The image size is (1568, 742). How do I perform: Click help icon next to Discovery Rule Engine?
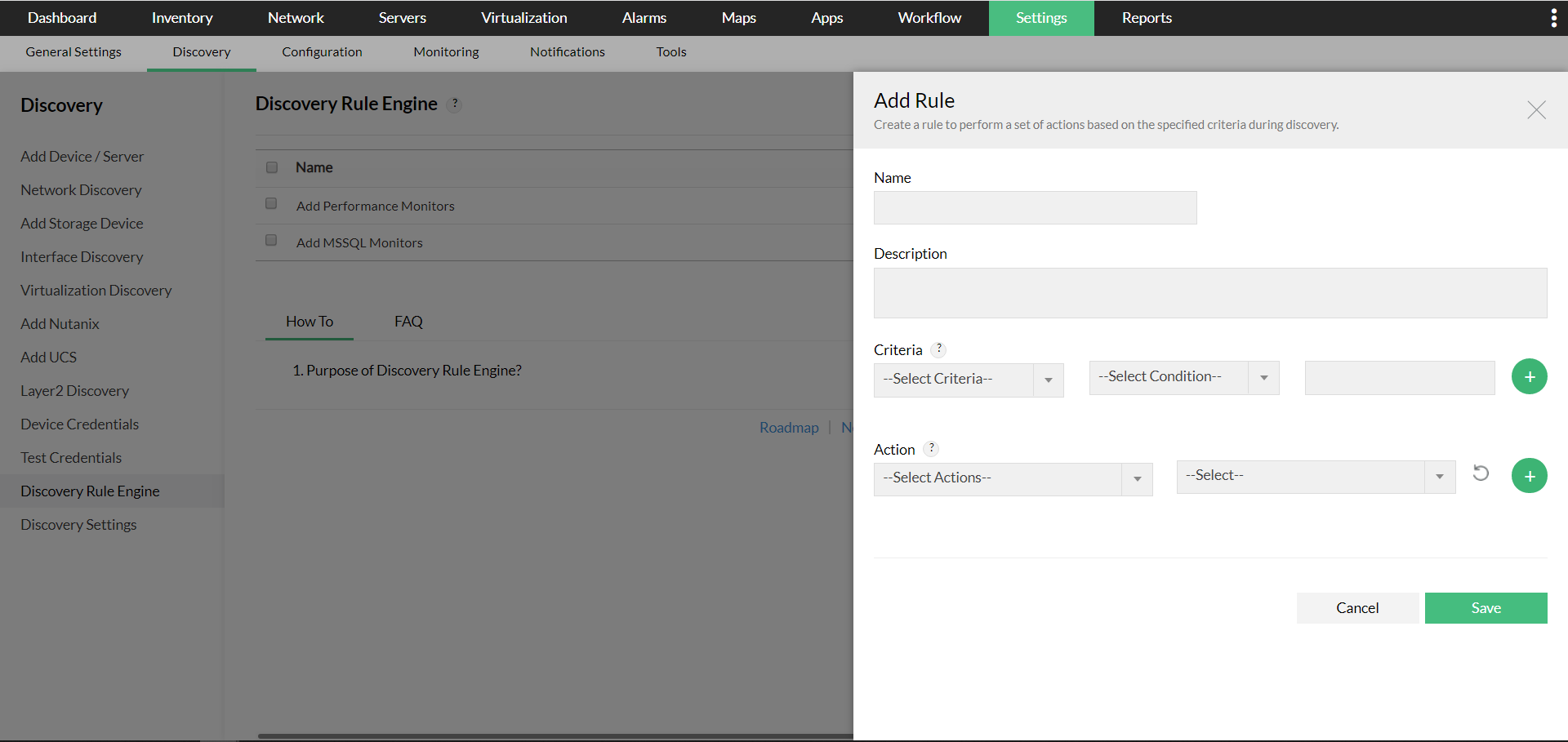[456, 104]
